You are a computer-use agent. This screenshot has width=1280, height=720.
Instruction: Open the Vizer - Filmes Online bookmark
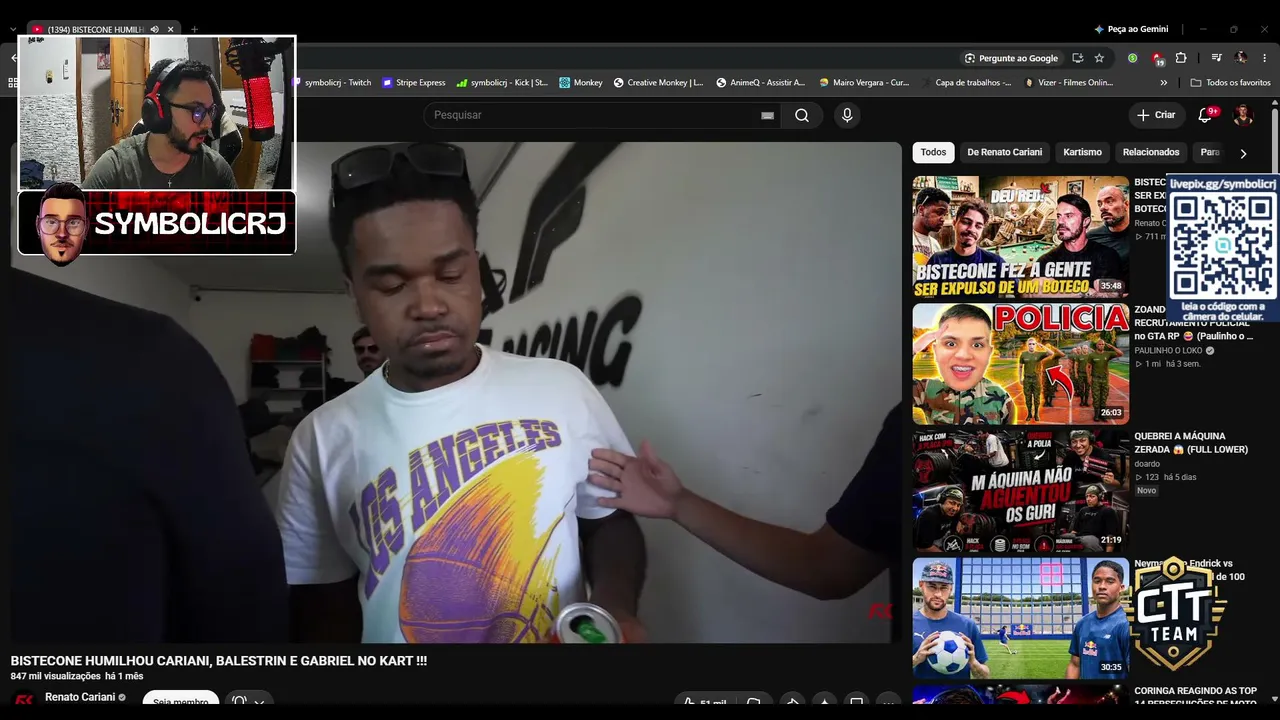pos(1068,83)
